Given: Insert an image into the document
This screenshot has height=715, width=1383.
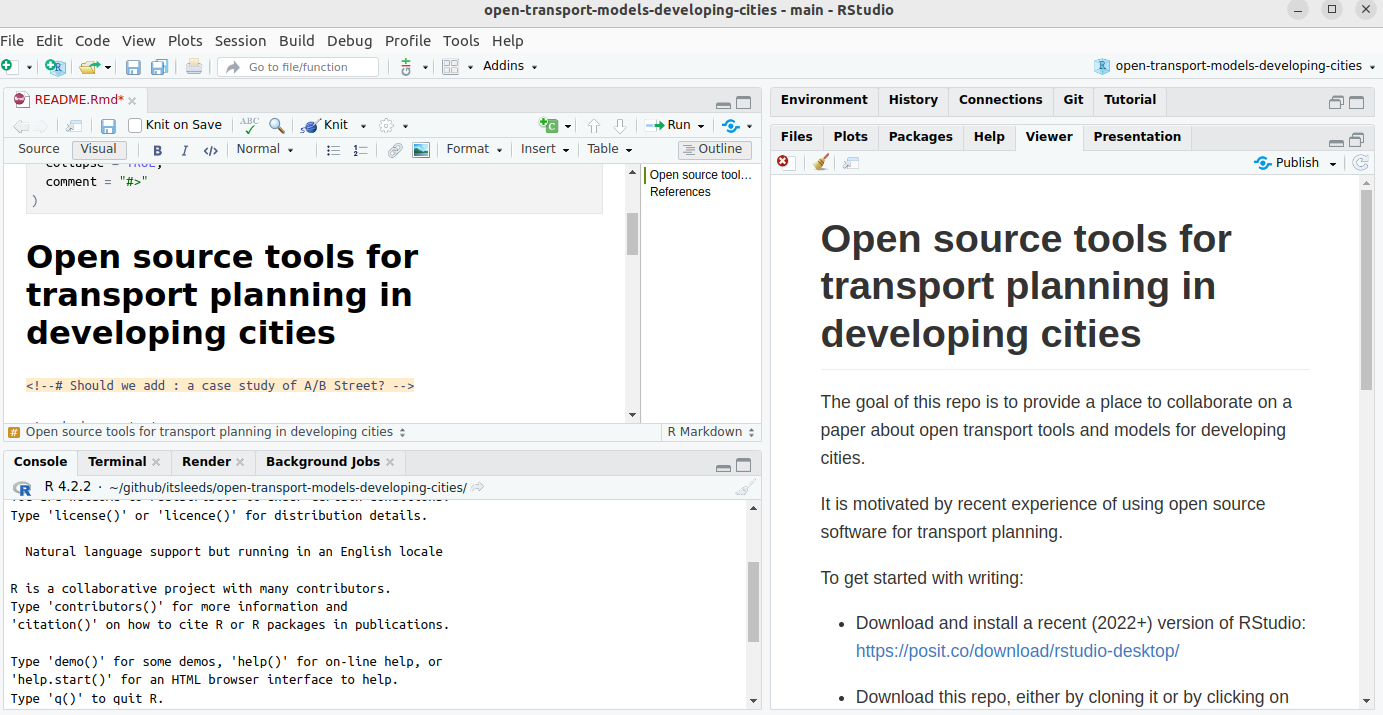Looking at the screenshot, I should click(421, 149).
